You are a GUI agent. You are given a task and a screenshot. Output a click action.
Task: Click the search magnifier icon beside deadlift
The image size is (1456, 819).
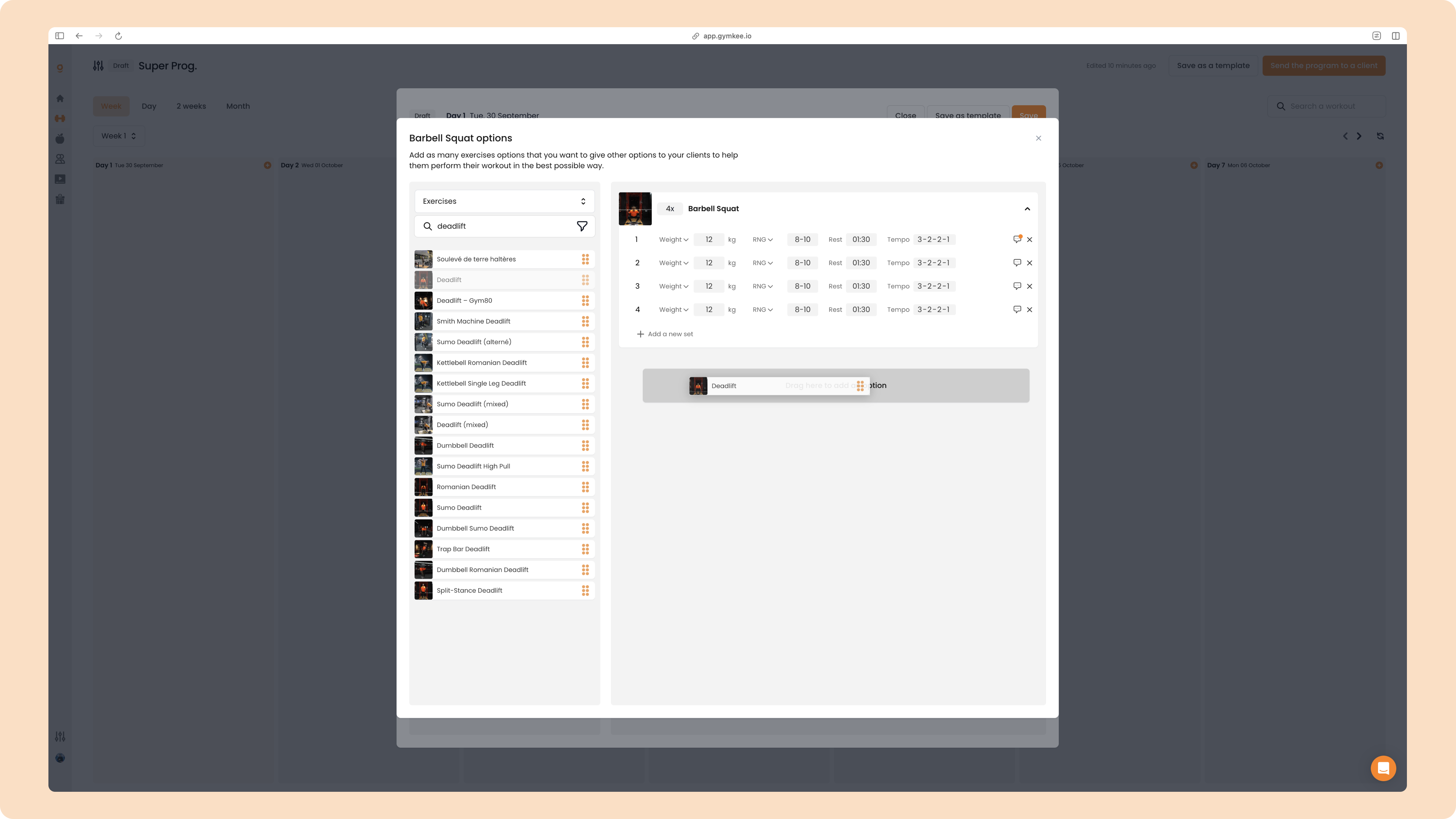[427, 226]
